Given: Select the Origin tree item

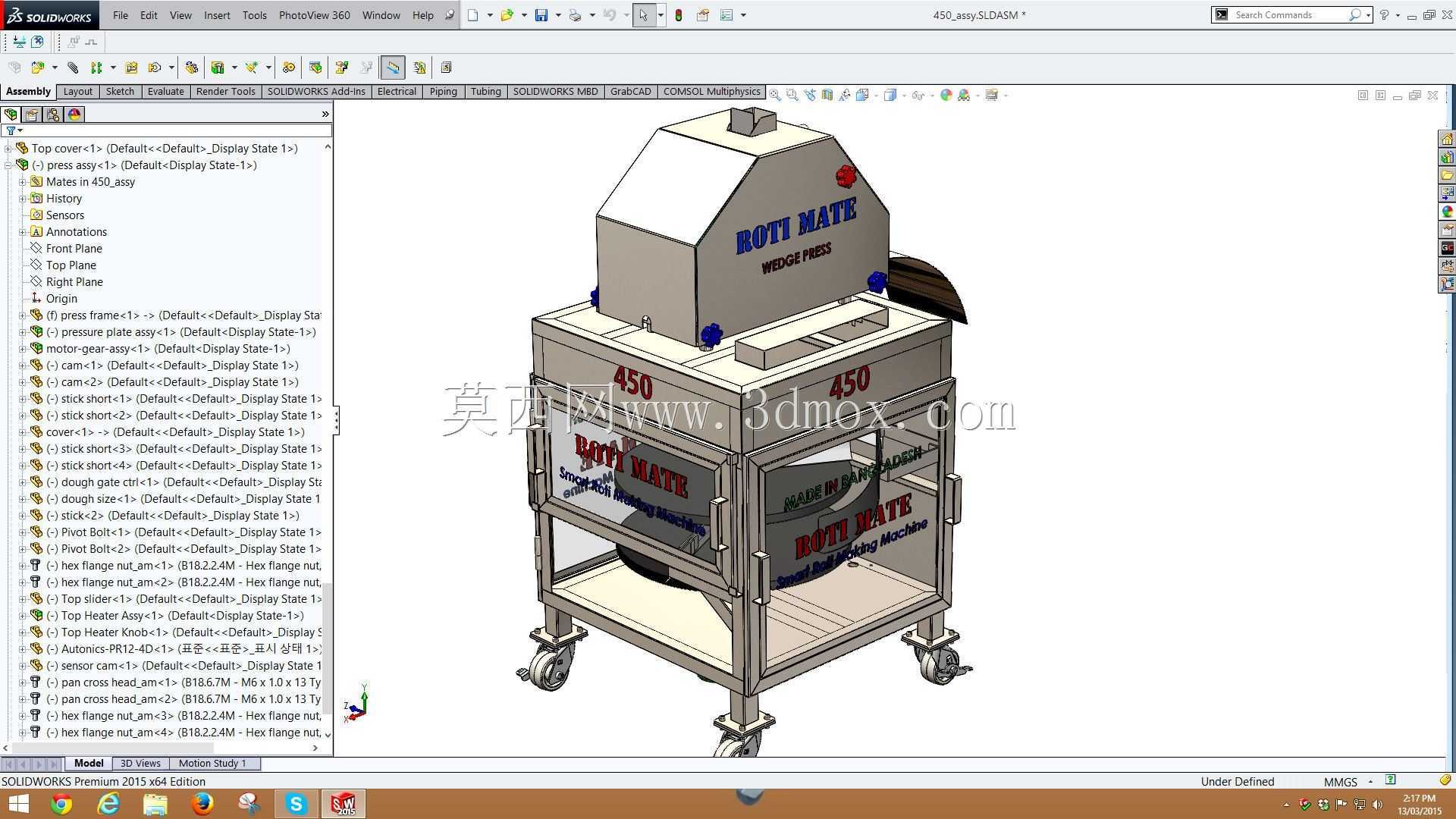Looking at the screenshot, I should coord(61,299).
